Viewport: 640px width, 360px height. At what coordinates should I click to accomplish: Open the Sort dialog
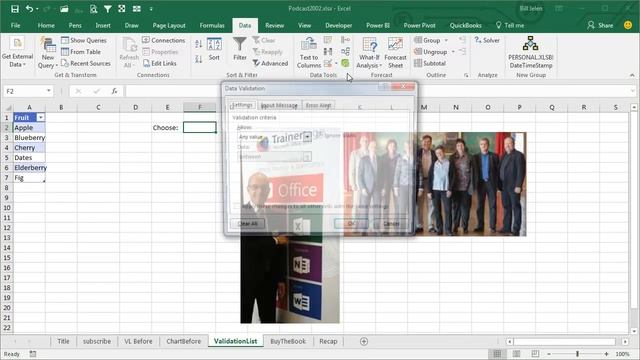214,49
